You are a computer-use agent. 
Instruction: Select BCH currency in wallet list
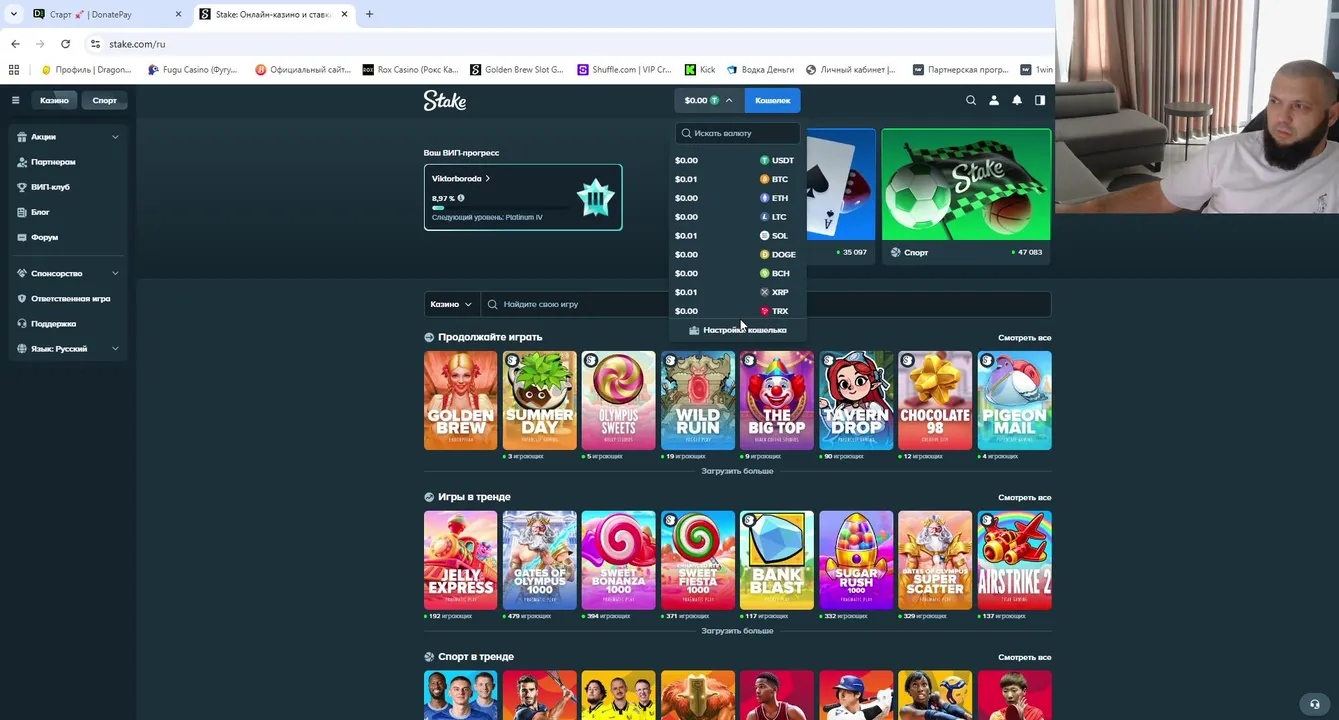click(737, 273)
